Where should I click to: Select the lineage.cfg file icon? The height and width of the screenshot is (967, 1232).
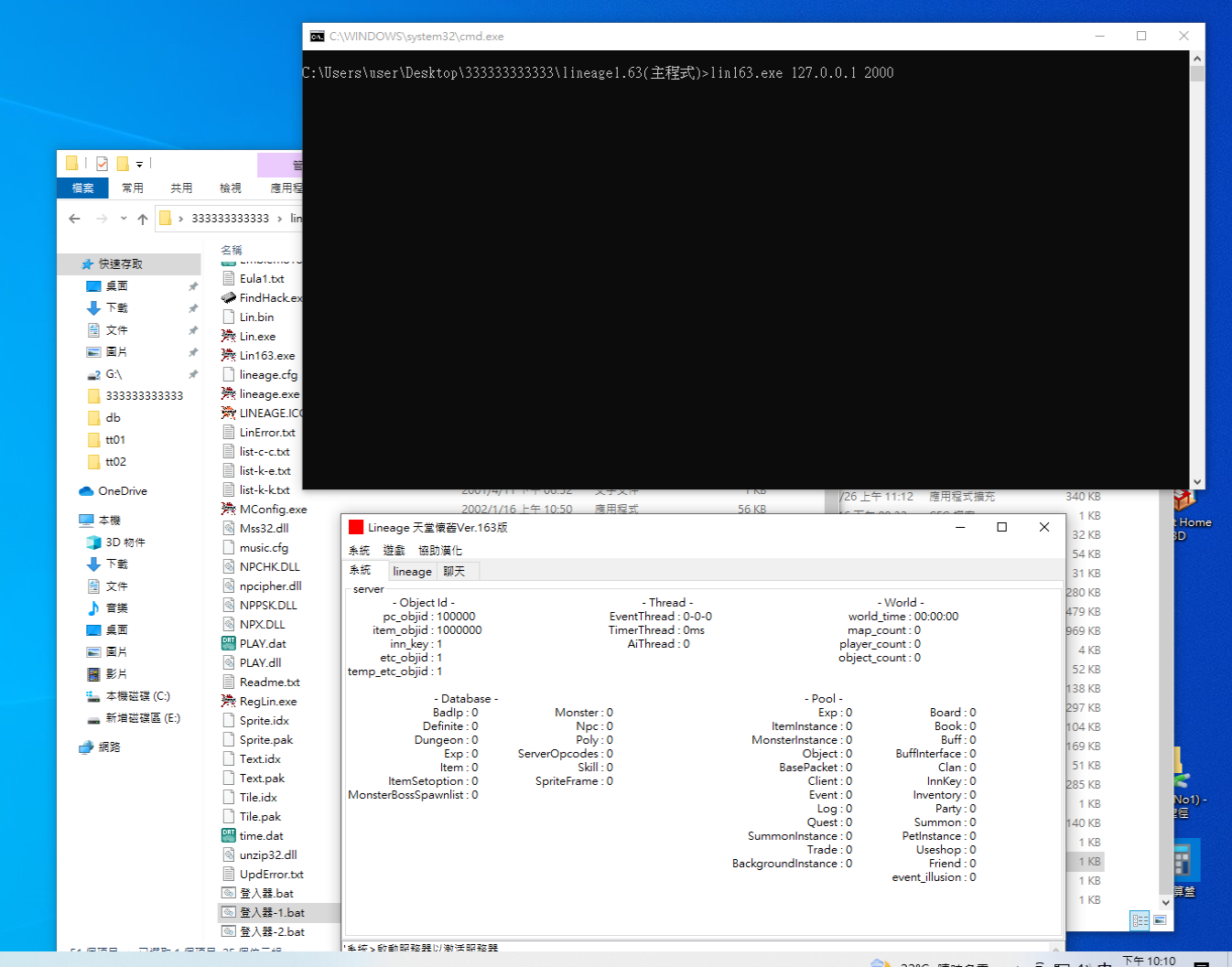(229, 374)
